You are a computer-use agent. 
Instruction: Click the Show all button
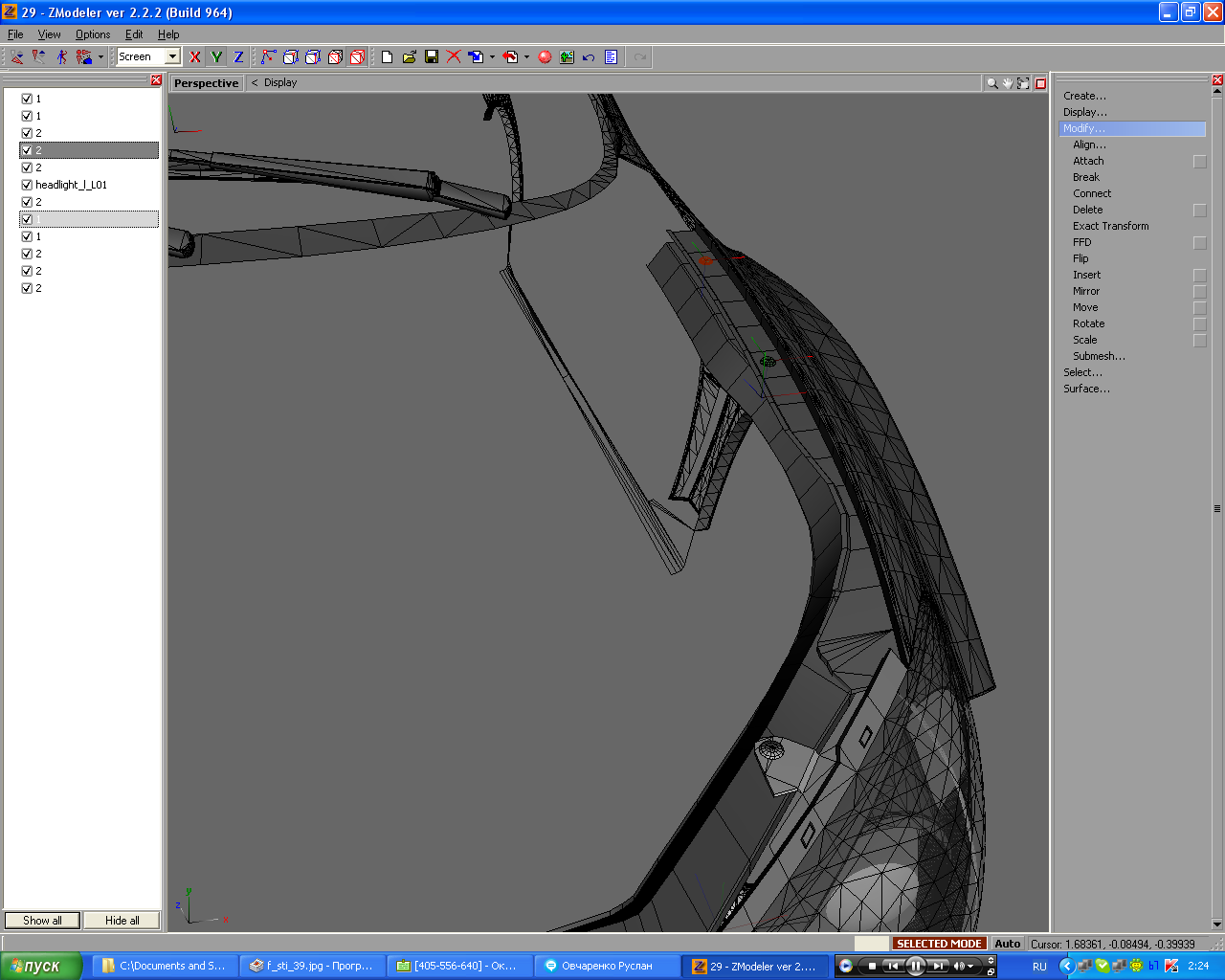[x=42, y=921]
